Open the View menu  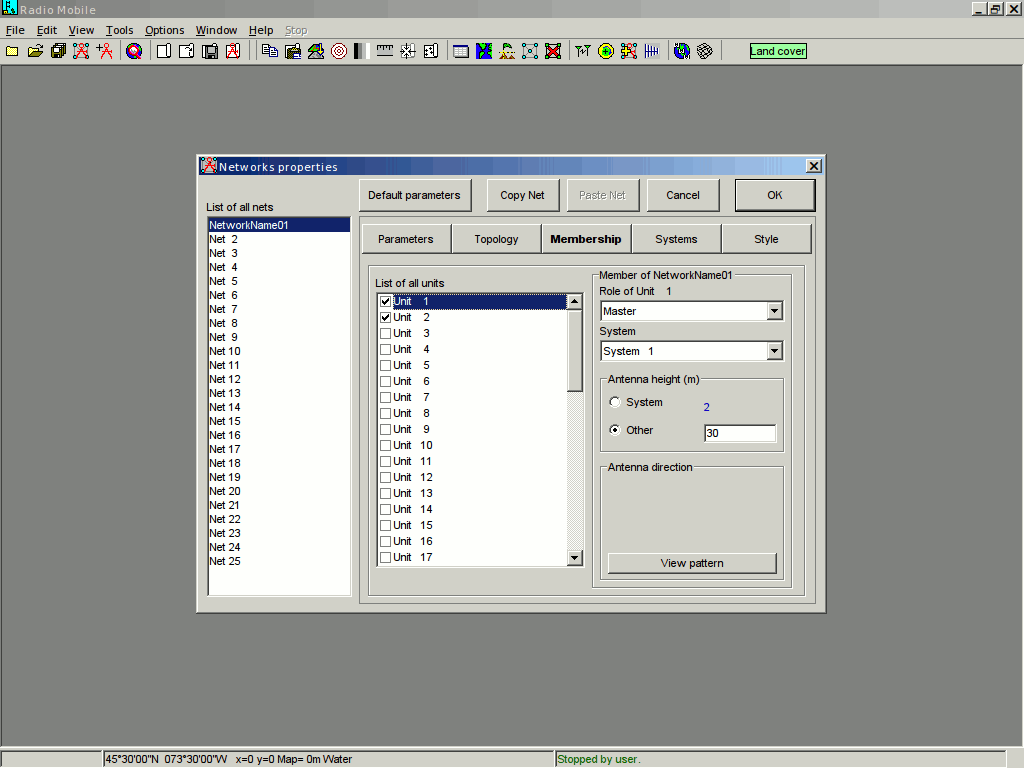(81, 30)
